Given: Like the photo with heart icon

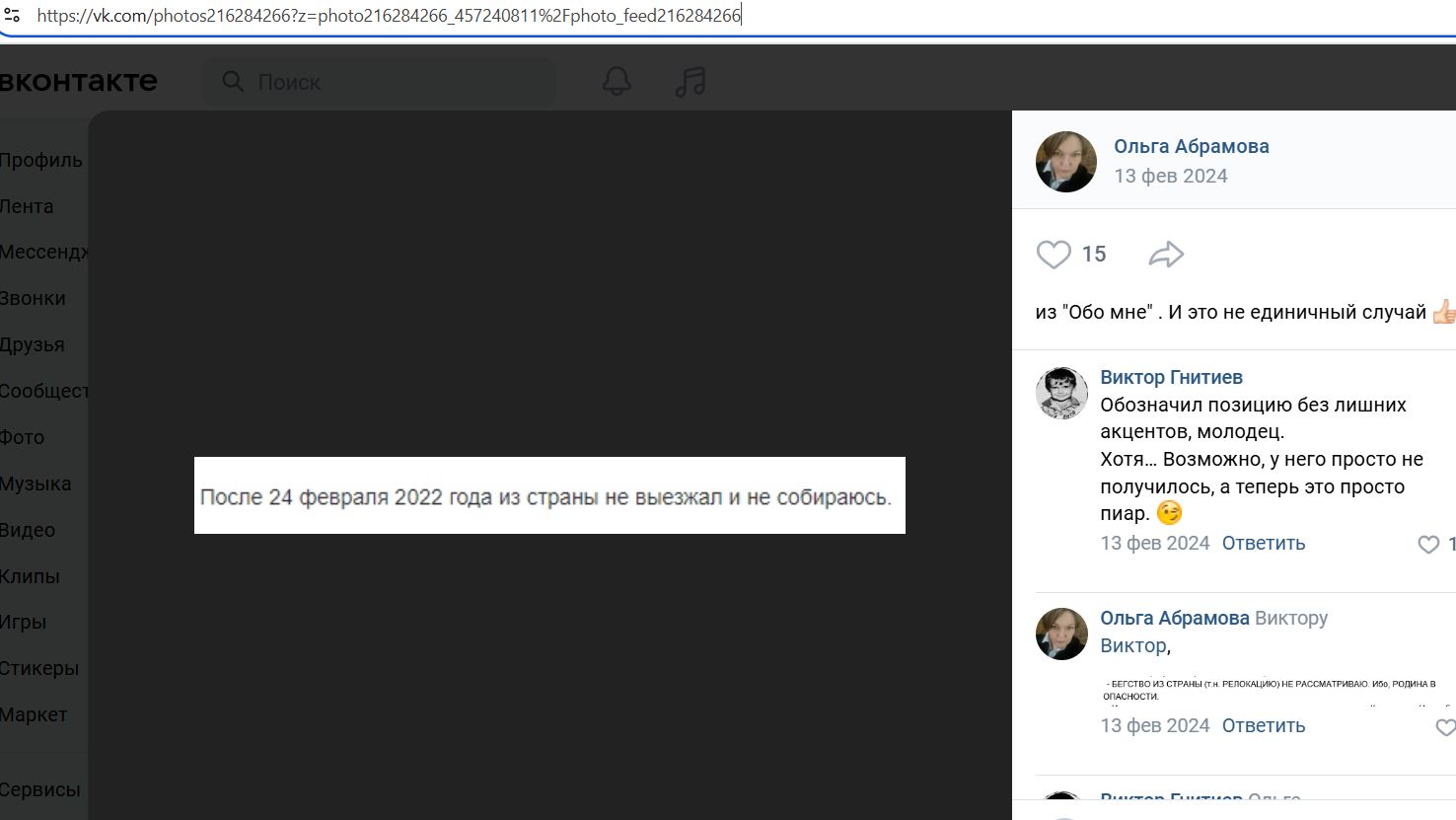Looking at the screenshot, I should 1054,255.
